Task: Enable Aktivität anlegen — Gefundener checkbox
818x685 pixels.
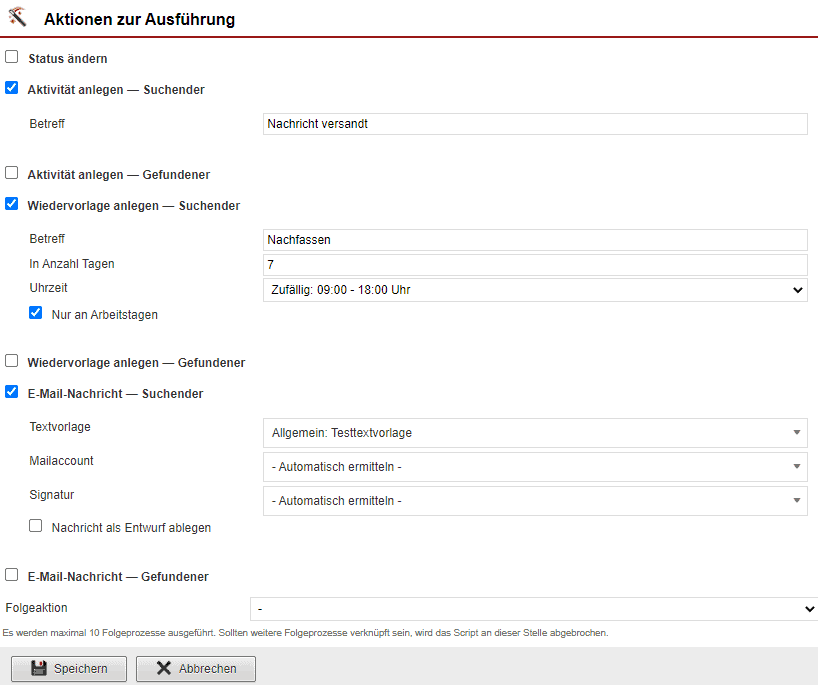Action: pos(12,173)
